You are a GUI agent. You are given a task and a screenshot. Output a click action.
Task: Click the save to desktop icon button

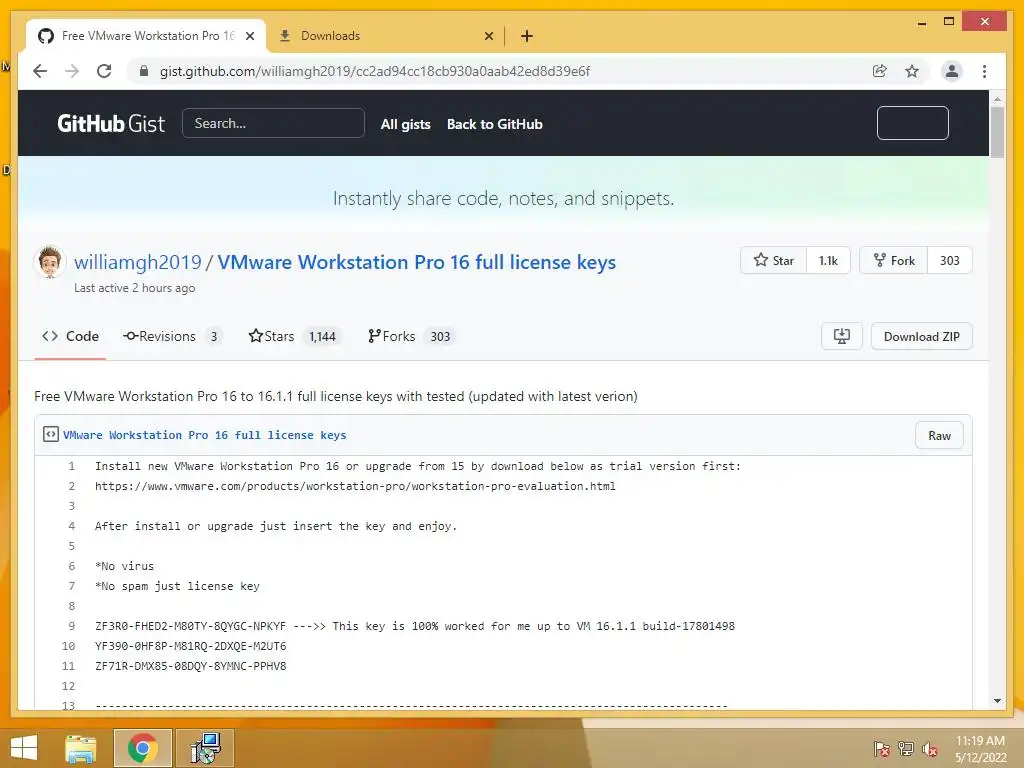click(842, 336)
